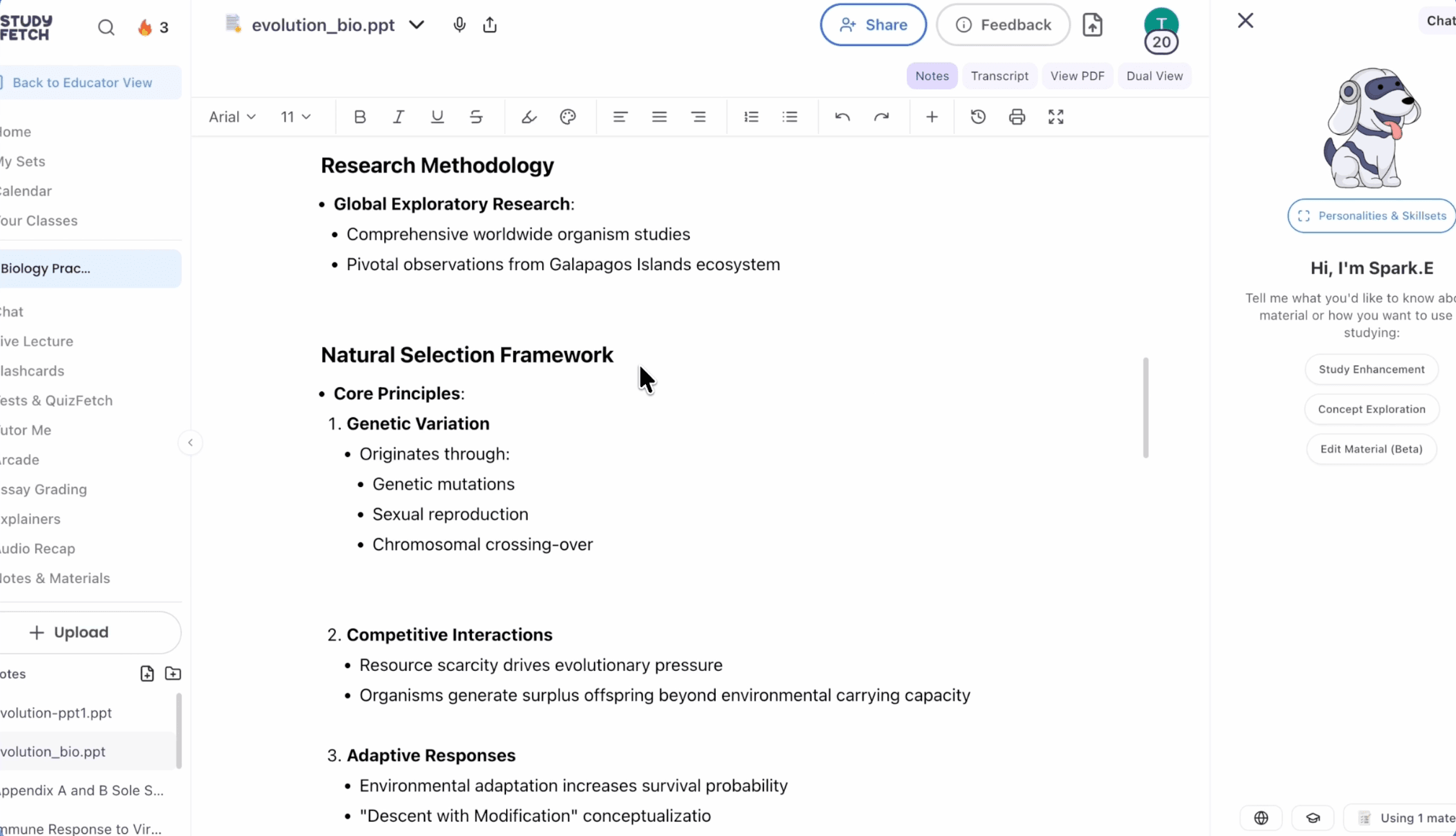Open version history clock icon
Screen dimensions: 1456x836
[978, 117]
